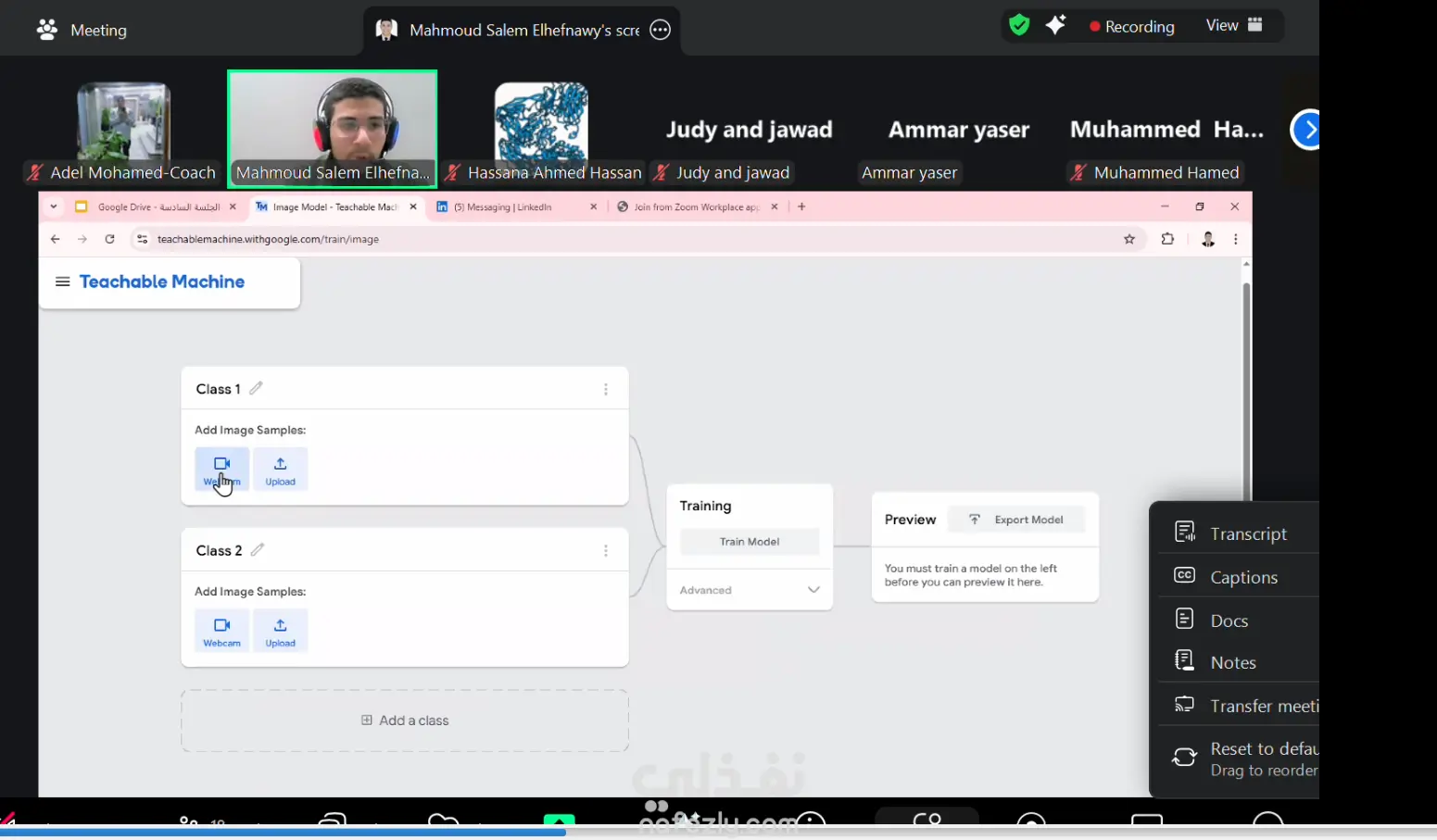Open the AI Companion sparkle icon
This screenshot has height=840, width=1437.
pyautogui.click(x=1055, y=25)
